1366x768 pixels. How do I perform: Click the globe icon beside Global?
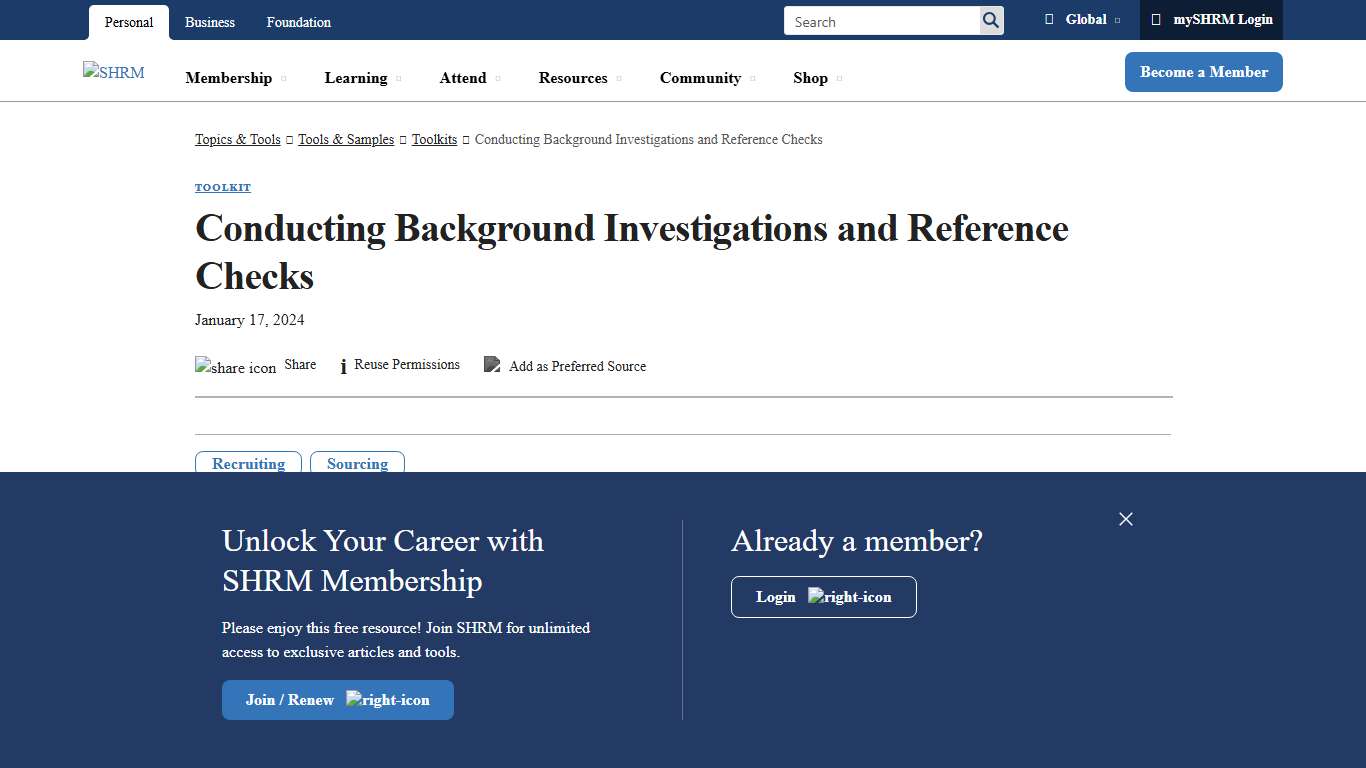click(x=1048, y=18)
